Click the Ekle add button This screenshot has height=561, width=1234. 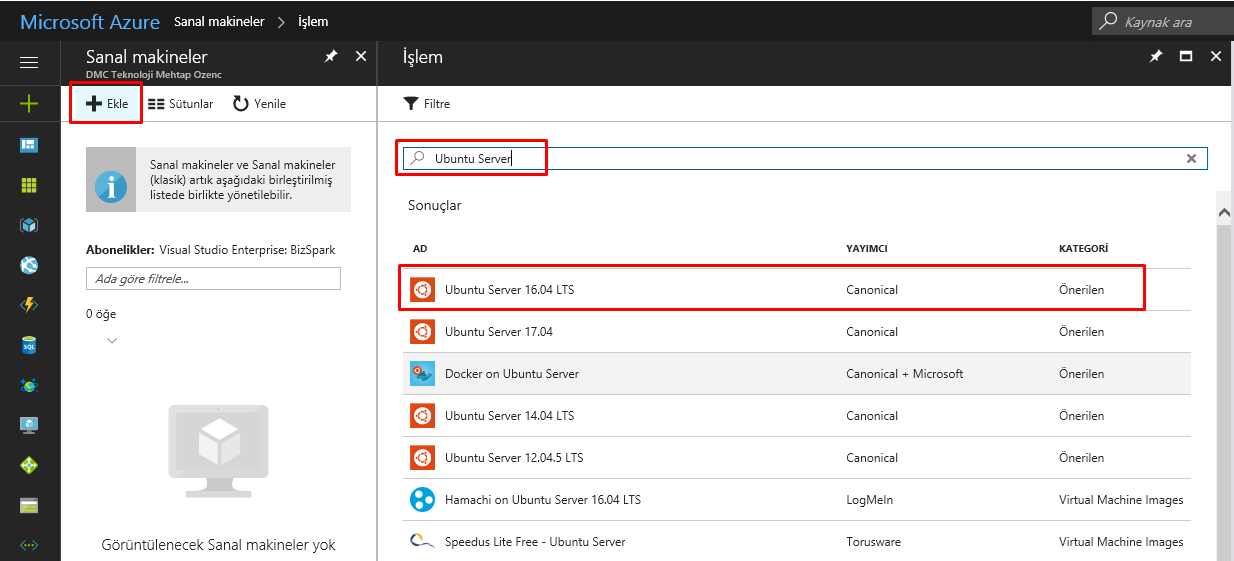tap(106, 104)
